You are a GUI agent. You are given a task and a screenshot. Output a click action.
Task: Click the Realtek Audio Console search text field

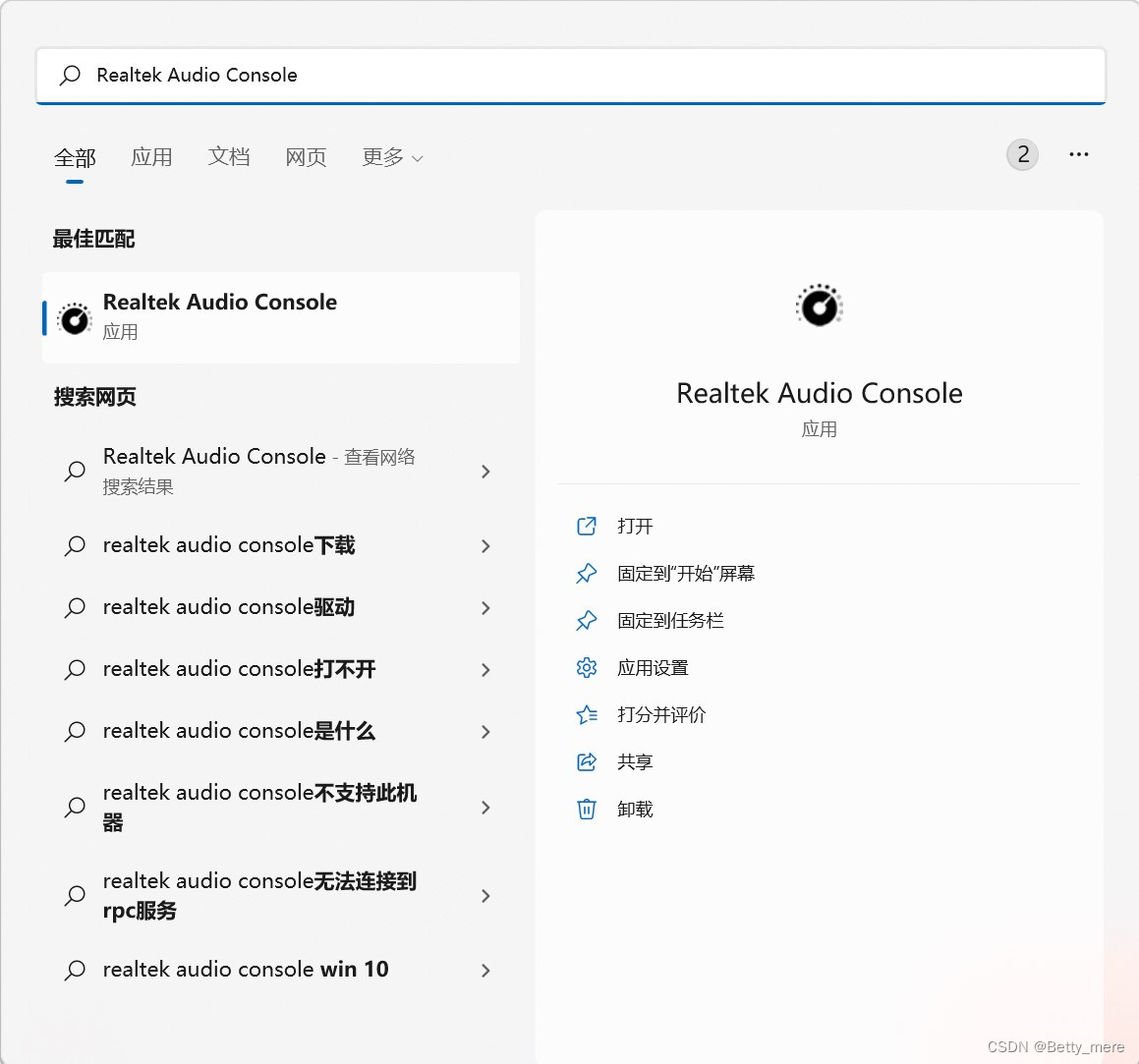pyautogui.click(x=571, y=76)
